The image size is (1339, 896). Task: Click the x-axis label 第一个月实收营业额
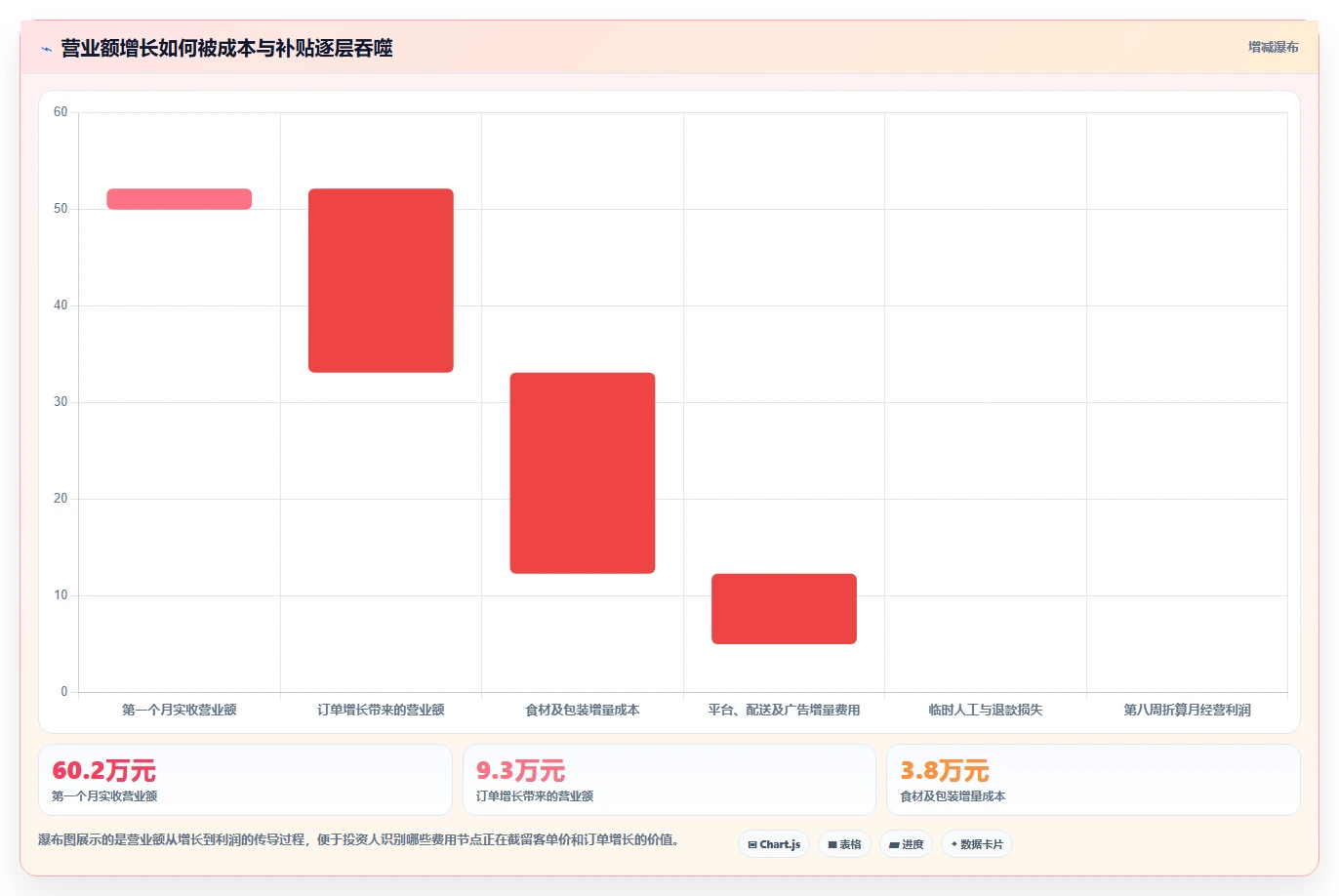point(180,710)
